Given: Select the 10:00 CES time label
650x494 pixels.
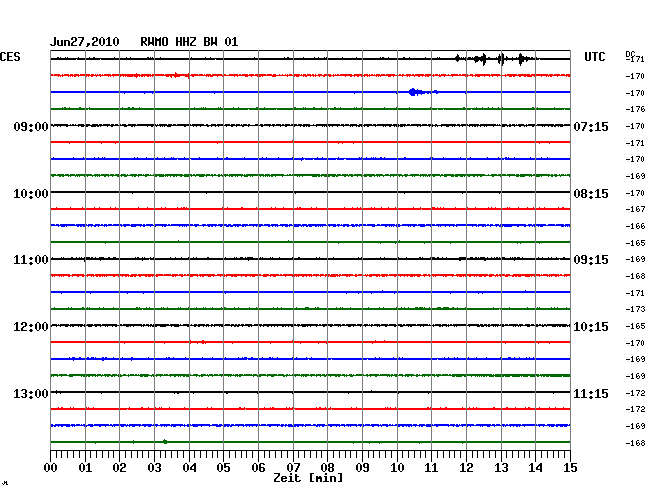Looking at the screenshot, I should click(x=31, y=194).
